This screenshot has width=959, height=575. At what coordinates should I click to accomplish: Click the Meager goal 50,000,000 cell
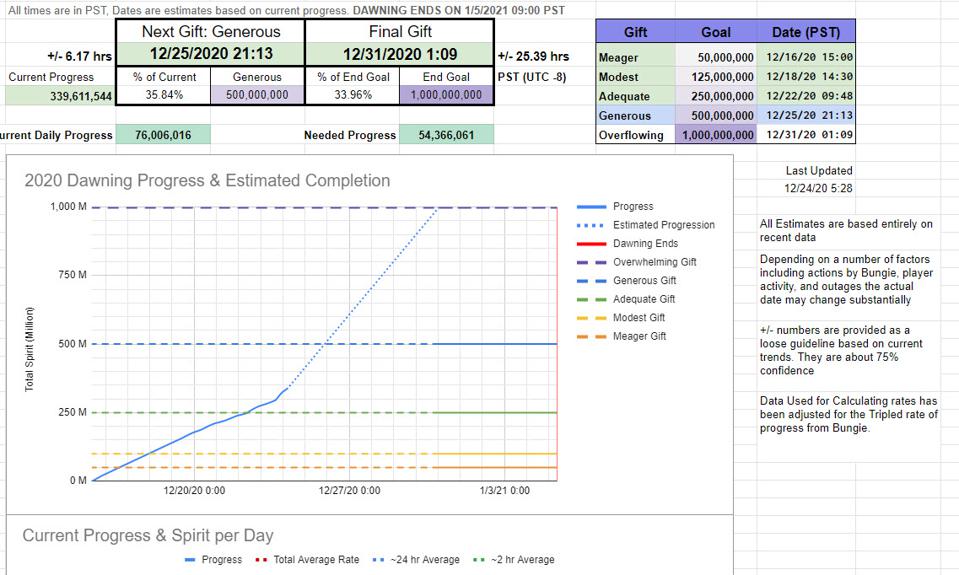(x=716, y=57)
